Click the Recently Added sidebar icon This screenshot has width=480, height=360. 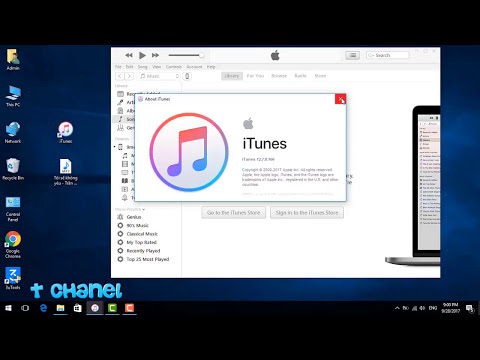pos(120,94)
